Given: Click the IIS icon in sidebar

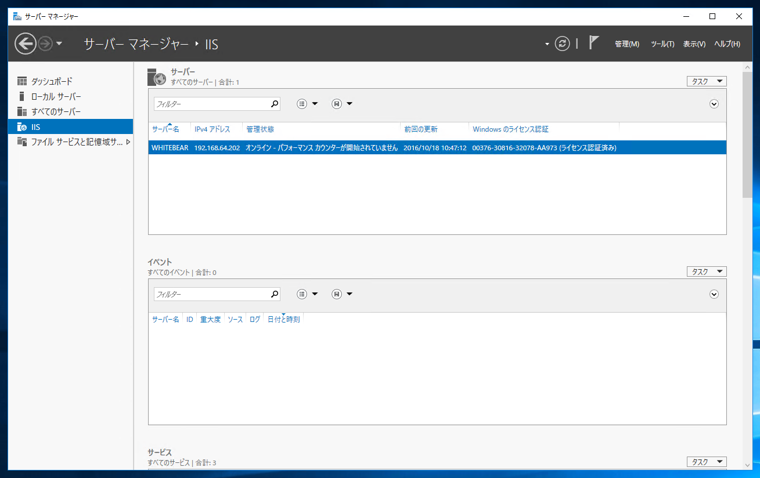Looking at the screenshot, I should 22,127.
